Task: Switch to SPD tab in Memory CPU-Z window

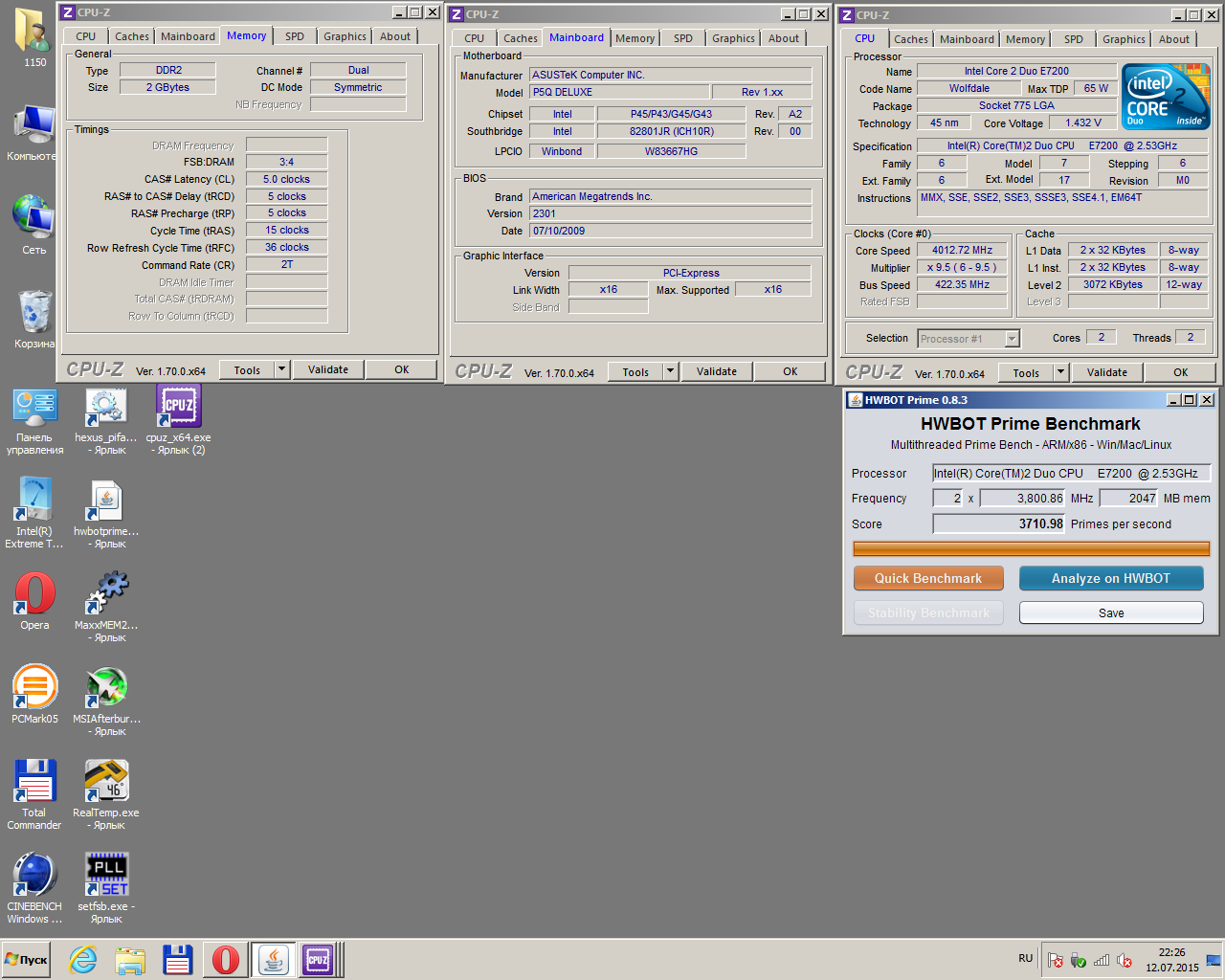Action: point(295,36)
